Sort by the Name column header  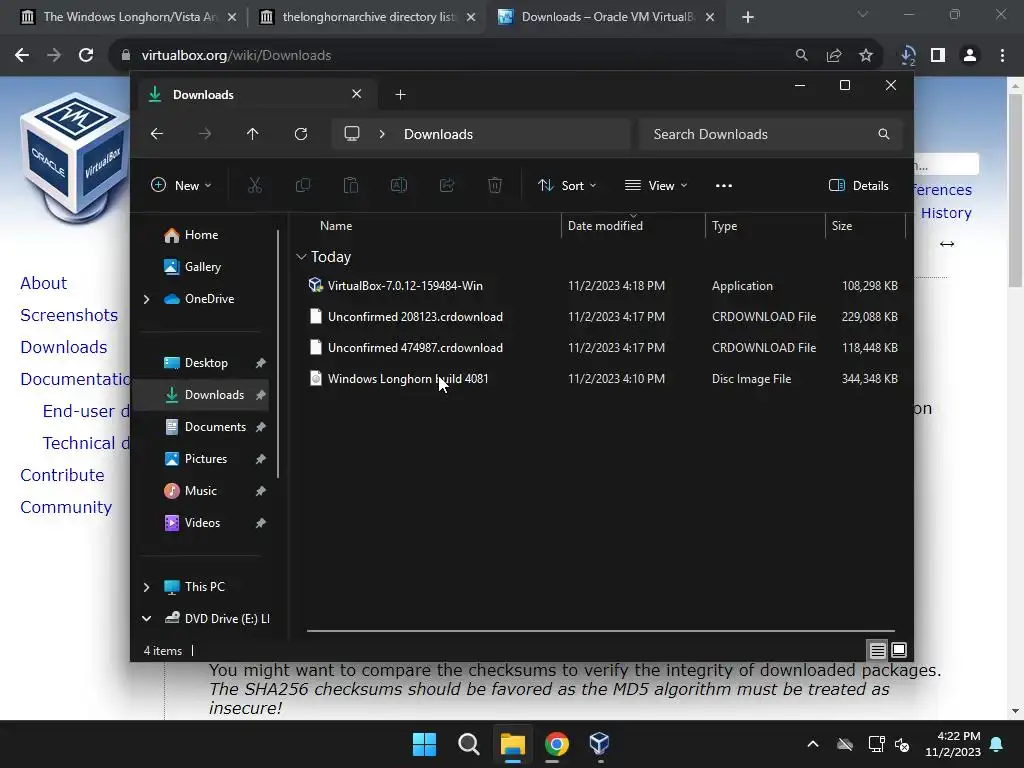(x=336, y=226)
